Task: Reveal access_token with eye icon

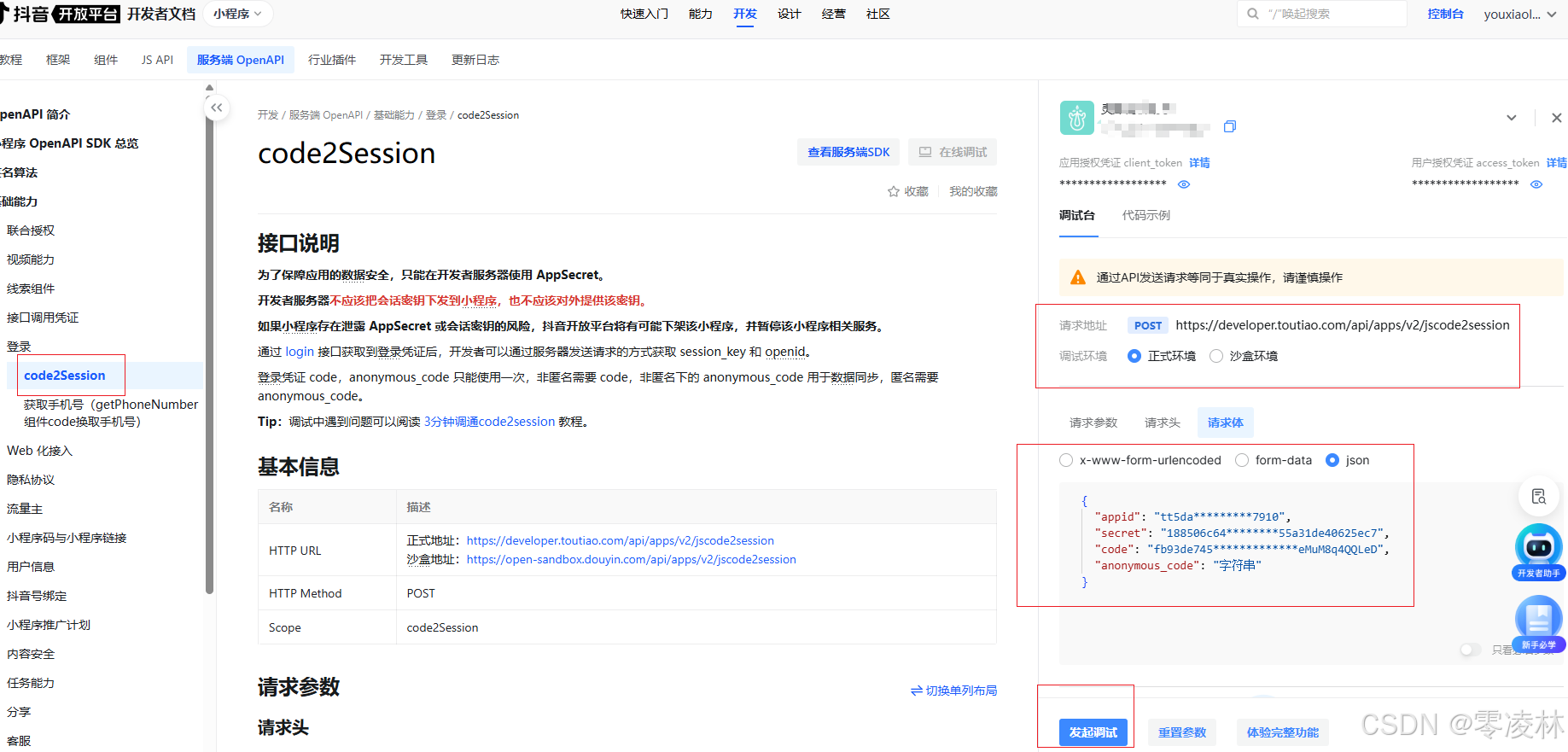Action: (x=1536, y=184)
